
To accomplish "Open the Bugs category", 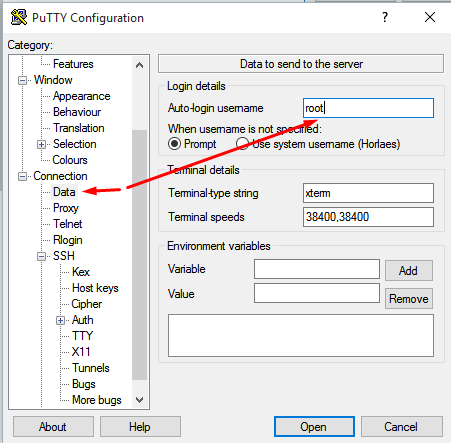I will pos(84,384).
